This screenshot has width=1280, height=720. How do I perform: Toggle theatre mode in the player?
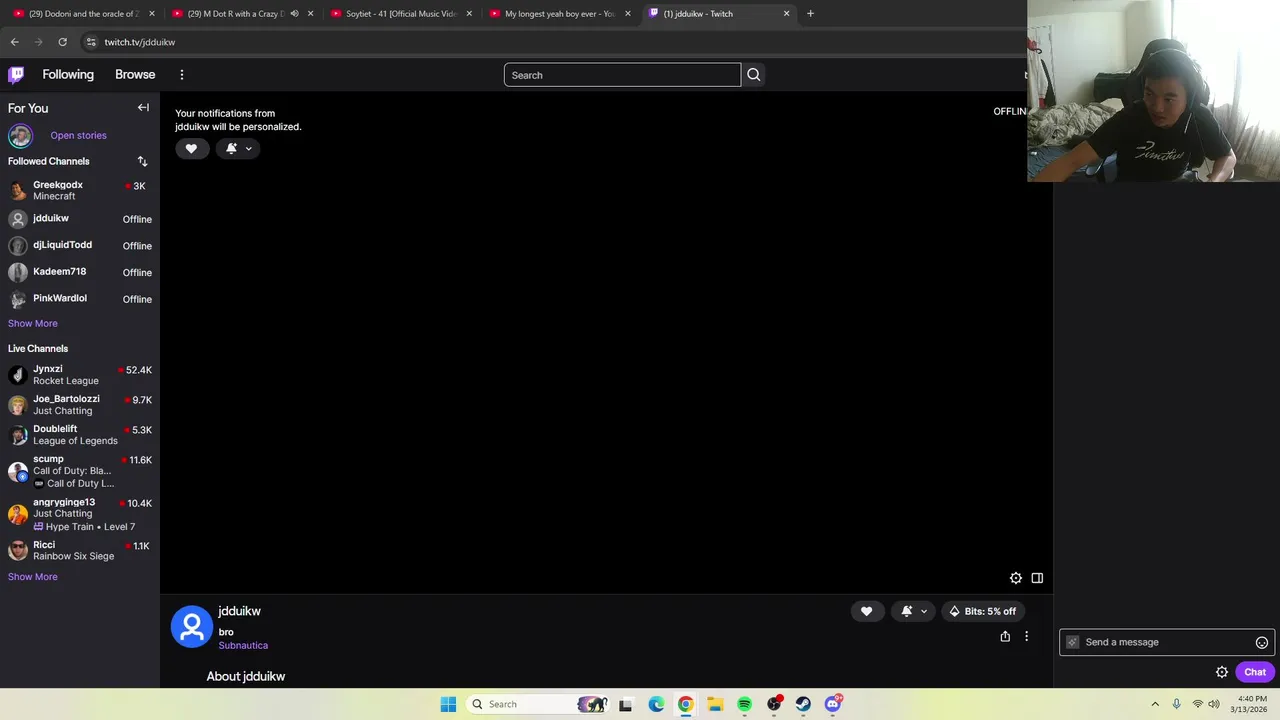1037,578
